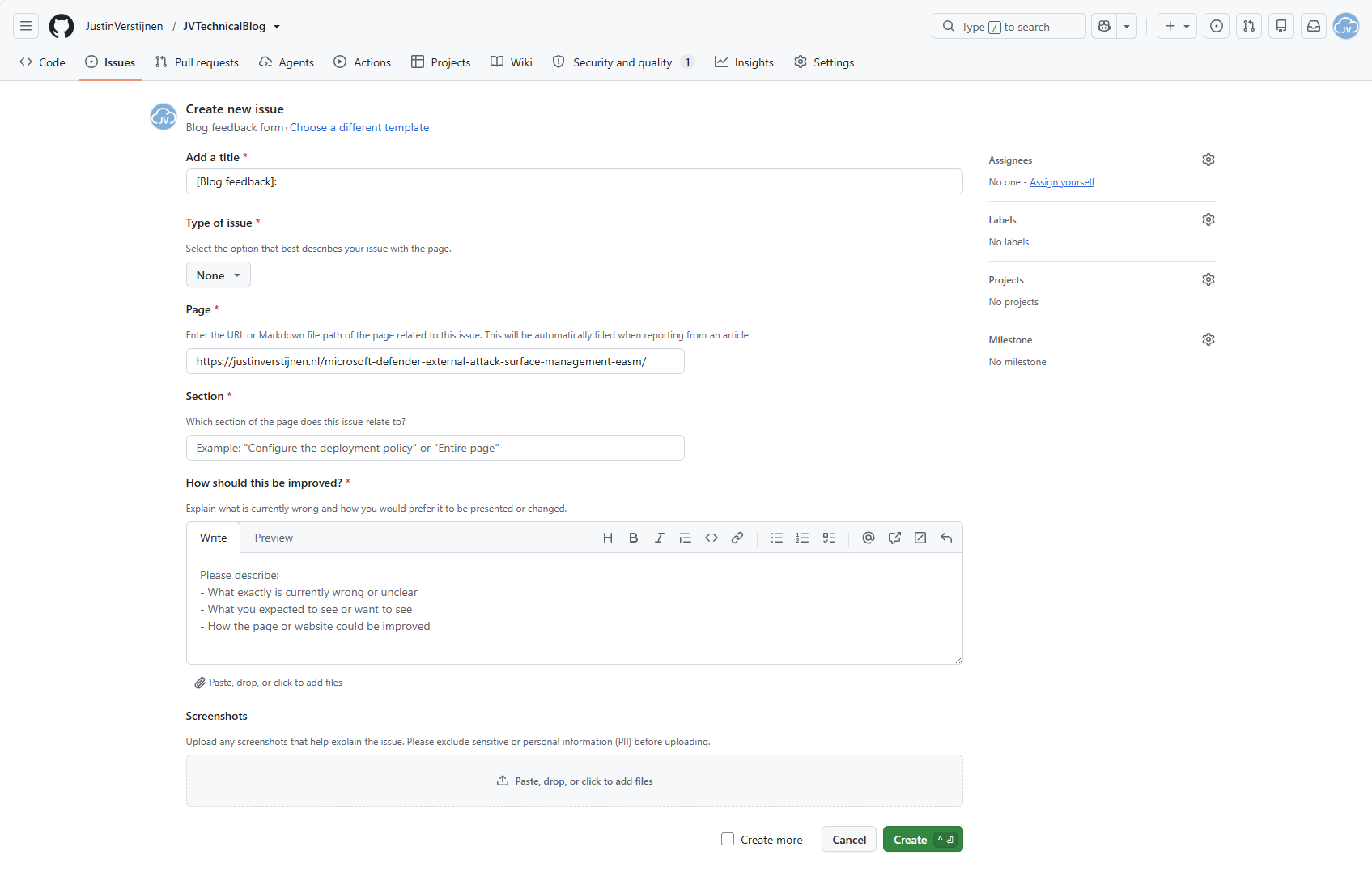Open the Assignees gear settings
Viewport: 1372px width, 881px height.
(1208, 160)
